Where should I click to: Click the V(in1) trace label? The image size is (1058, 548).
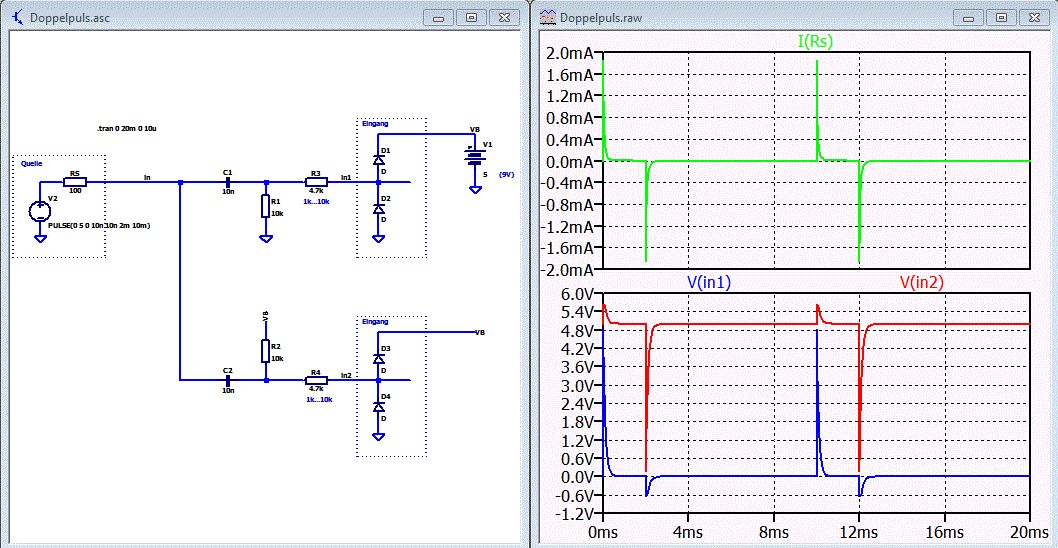tap(709, 283)
